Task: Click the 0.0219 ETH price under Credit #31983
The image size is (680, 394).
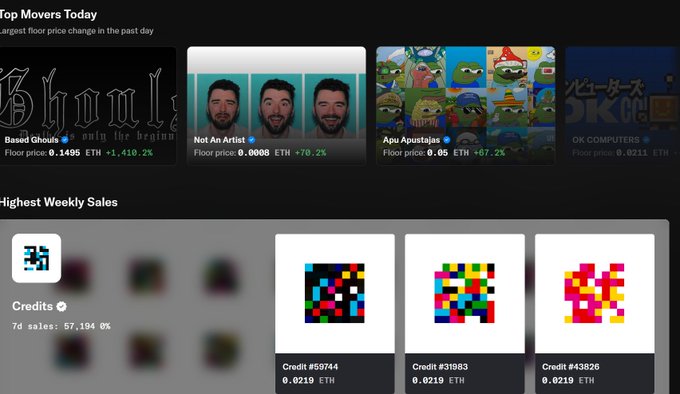Action: tap(438, 380)
